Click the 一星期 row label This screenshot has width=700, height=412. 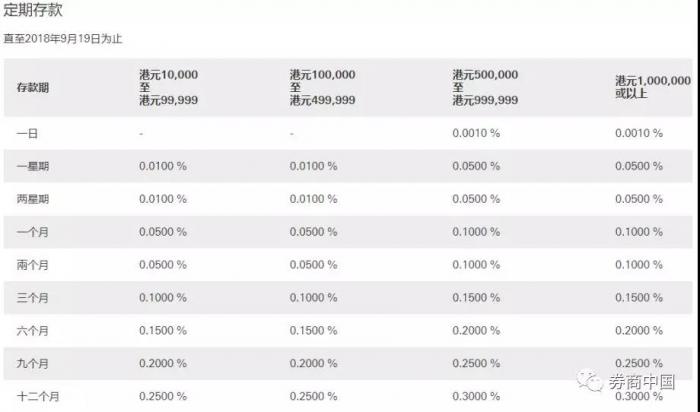click(32, 166)
